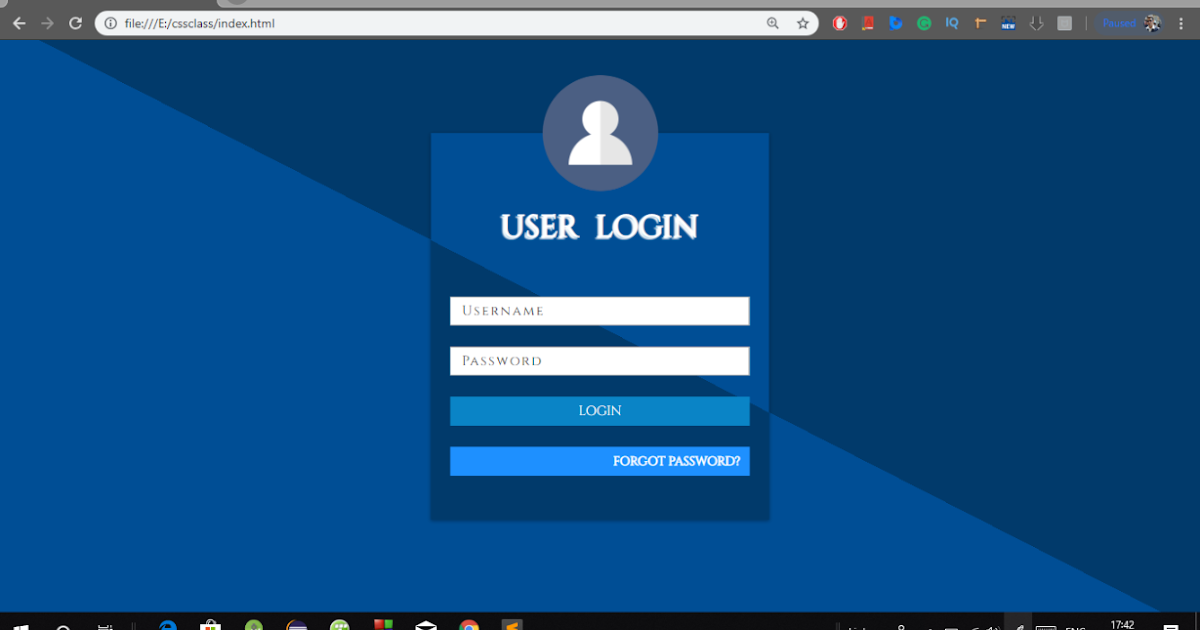Click the IQ extension icon

pyautogui.click(x=952, y=23)
